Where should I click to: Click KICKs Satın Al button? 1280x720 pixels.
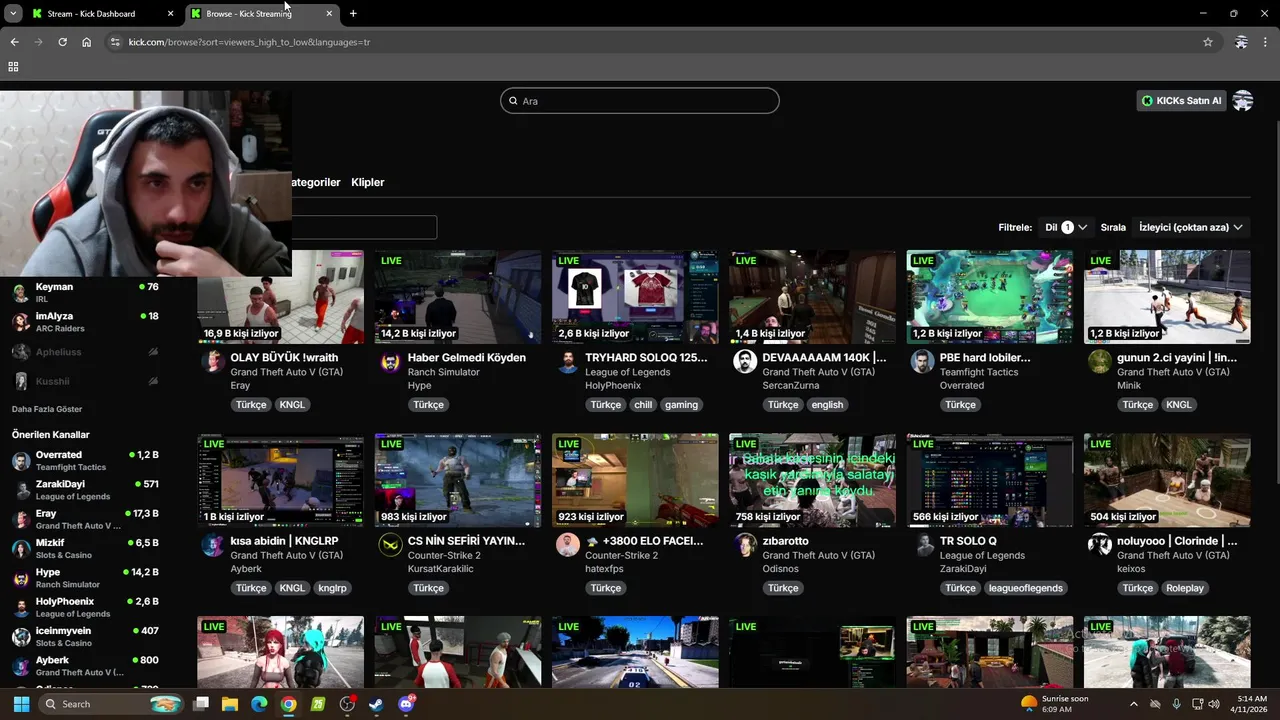coord(1181,101)
